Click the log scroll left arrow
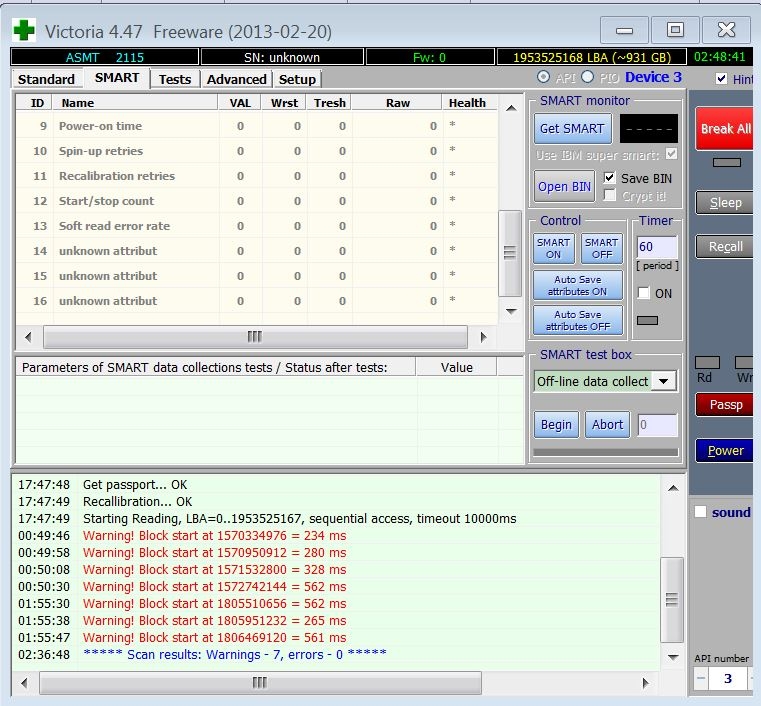Image resolution: width=761 pixels, height=706 pixels. tap(24, 683)
